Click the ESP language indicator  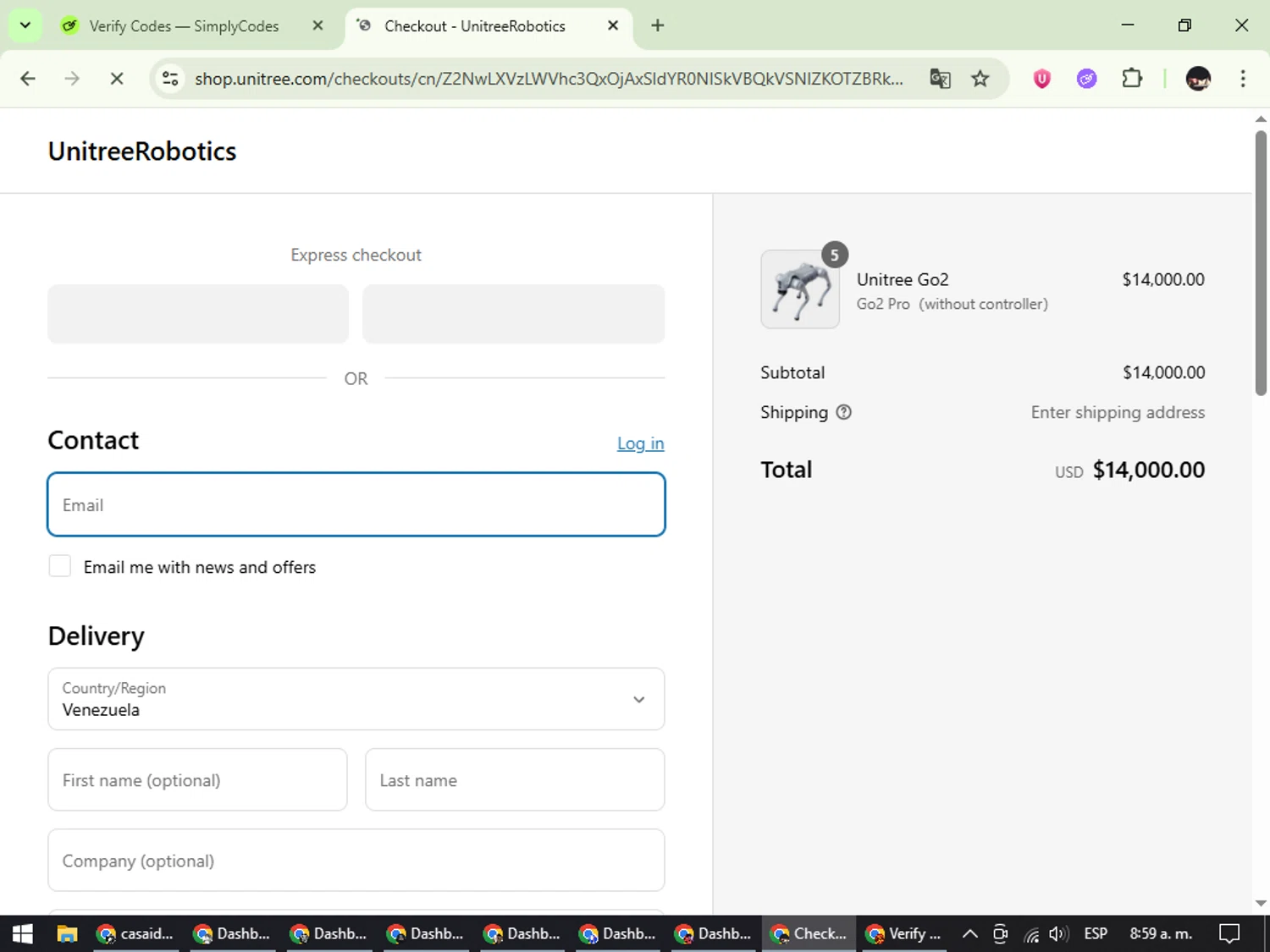point(1096,933)
